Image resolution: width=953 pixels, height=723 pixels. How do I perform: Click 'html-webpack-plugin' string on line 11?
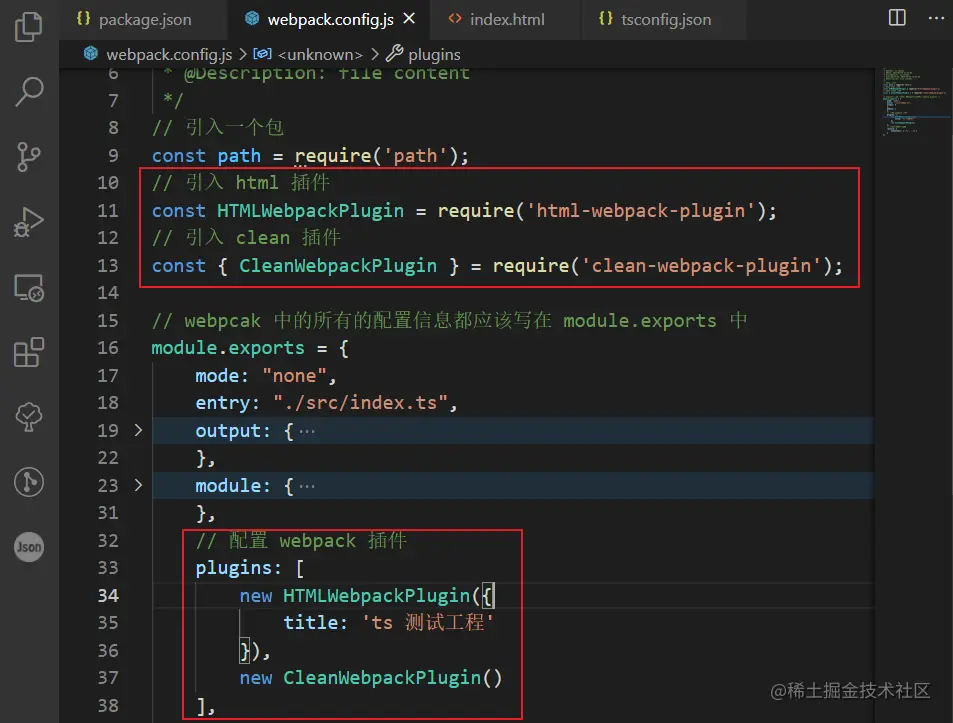pyautogui.click(x=641, y=211)
